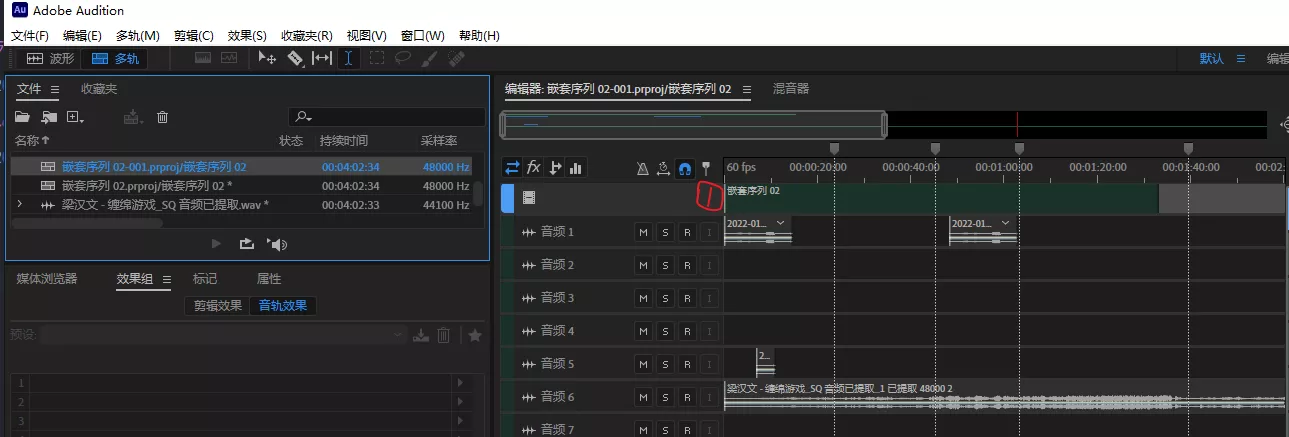Select the Move tool
Viewport: 1289px width, 437px height.
click(267, 59)
